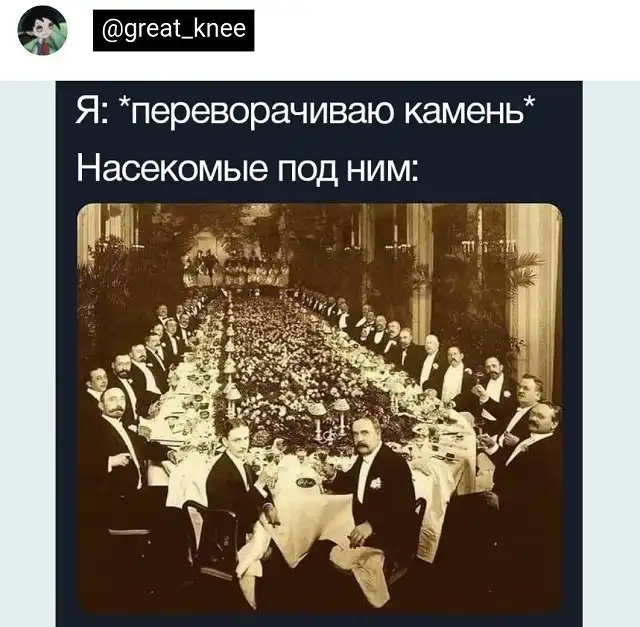The width and height of the screenshot is (640, 627).
Task: Click the word "Насекомые" in the caption
Action: [172, 169]
